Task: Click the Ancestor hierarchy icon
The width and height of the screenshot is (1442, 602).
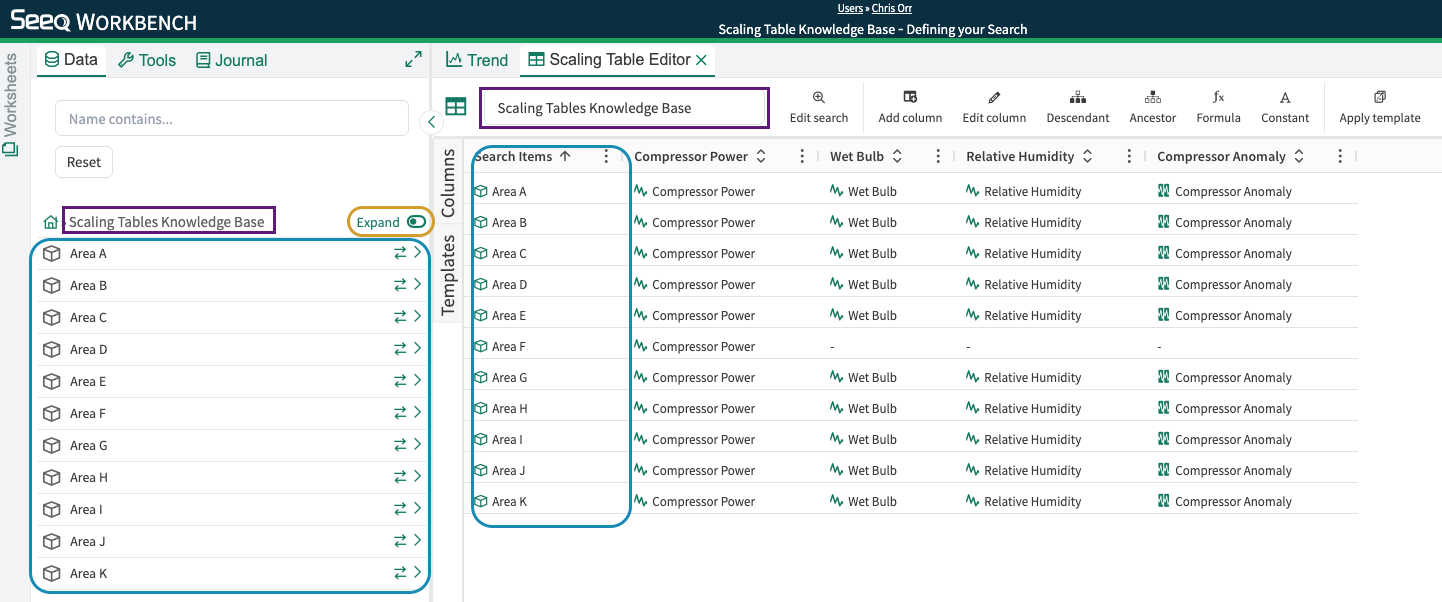Action: 1153,98
